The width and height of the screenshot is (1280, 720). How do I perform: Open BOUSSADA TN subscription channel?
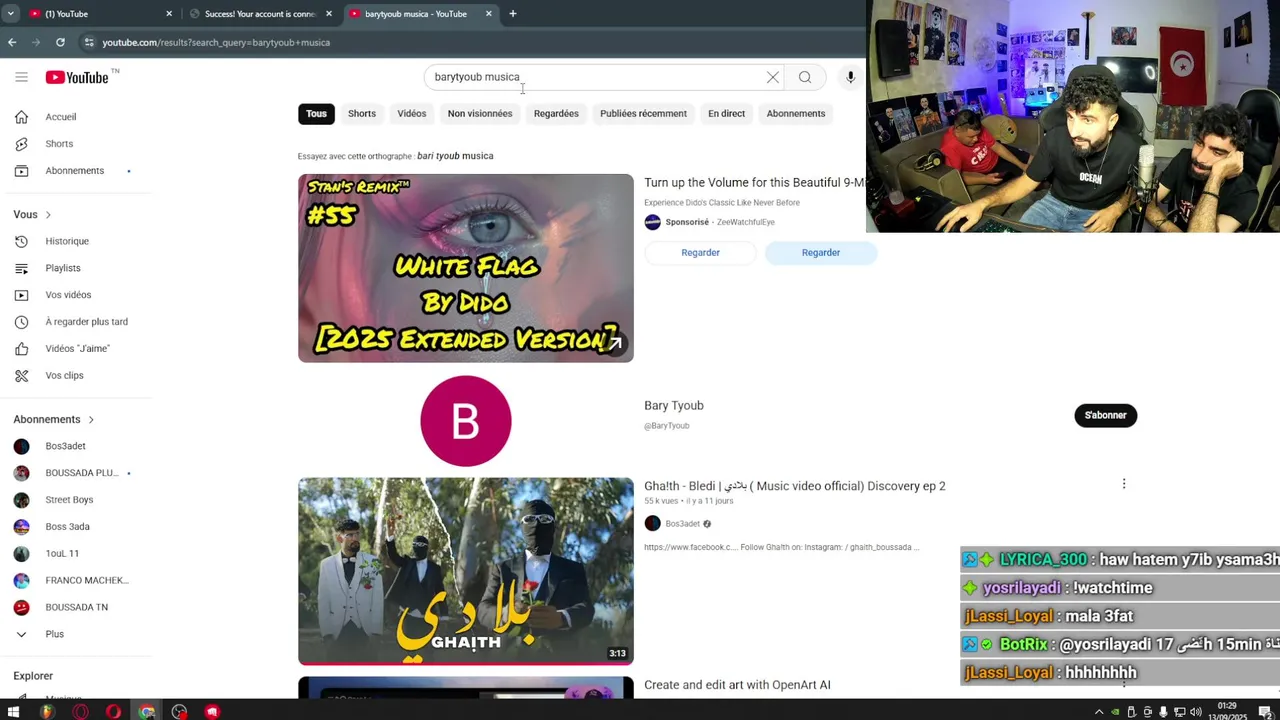point(76,607)
